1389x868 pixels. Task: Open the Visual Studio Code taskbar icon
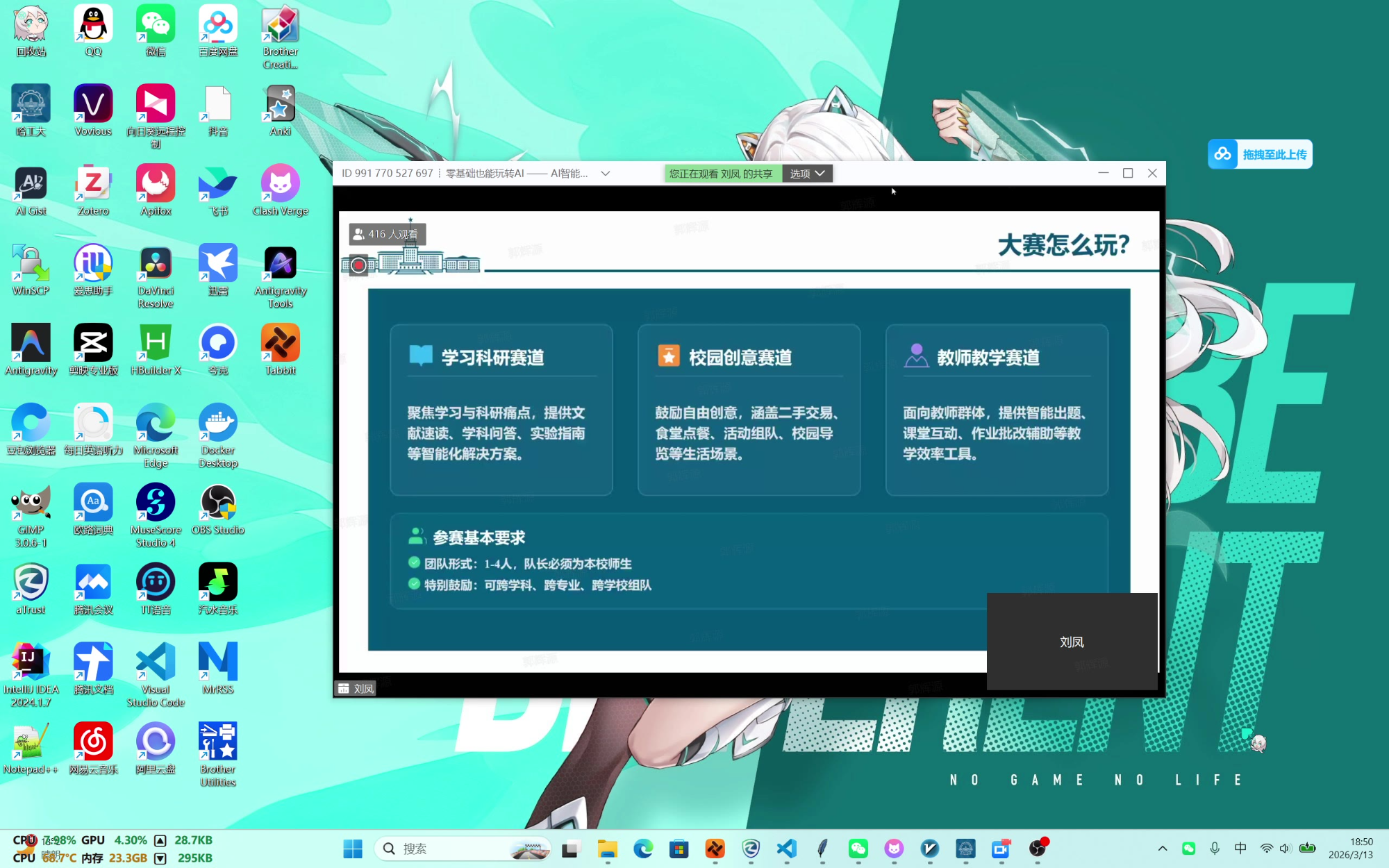pyautogui.click(x=786, y=849)
